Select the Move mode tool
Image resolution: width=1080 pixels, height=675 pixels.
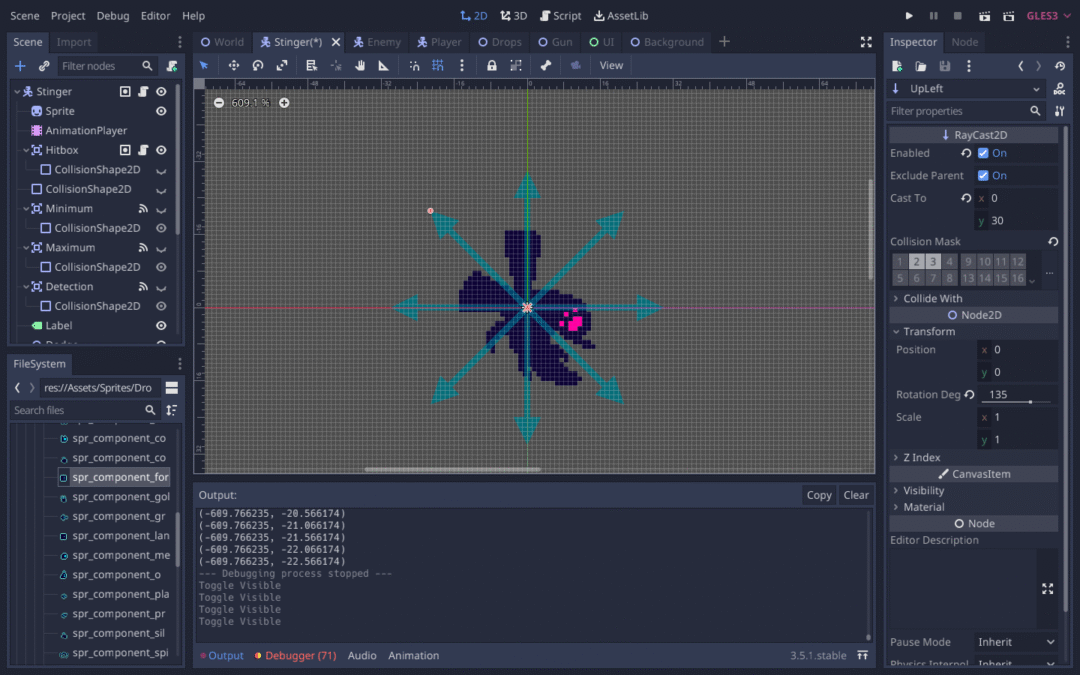(233, 65)
